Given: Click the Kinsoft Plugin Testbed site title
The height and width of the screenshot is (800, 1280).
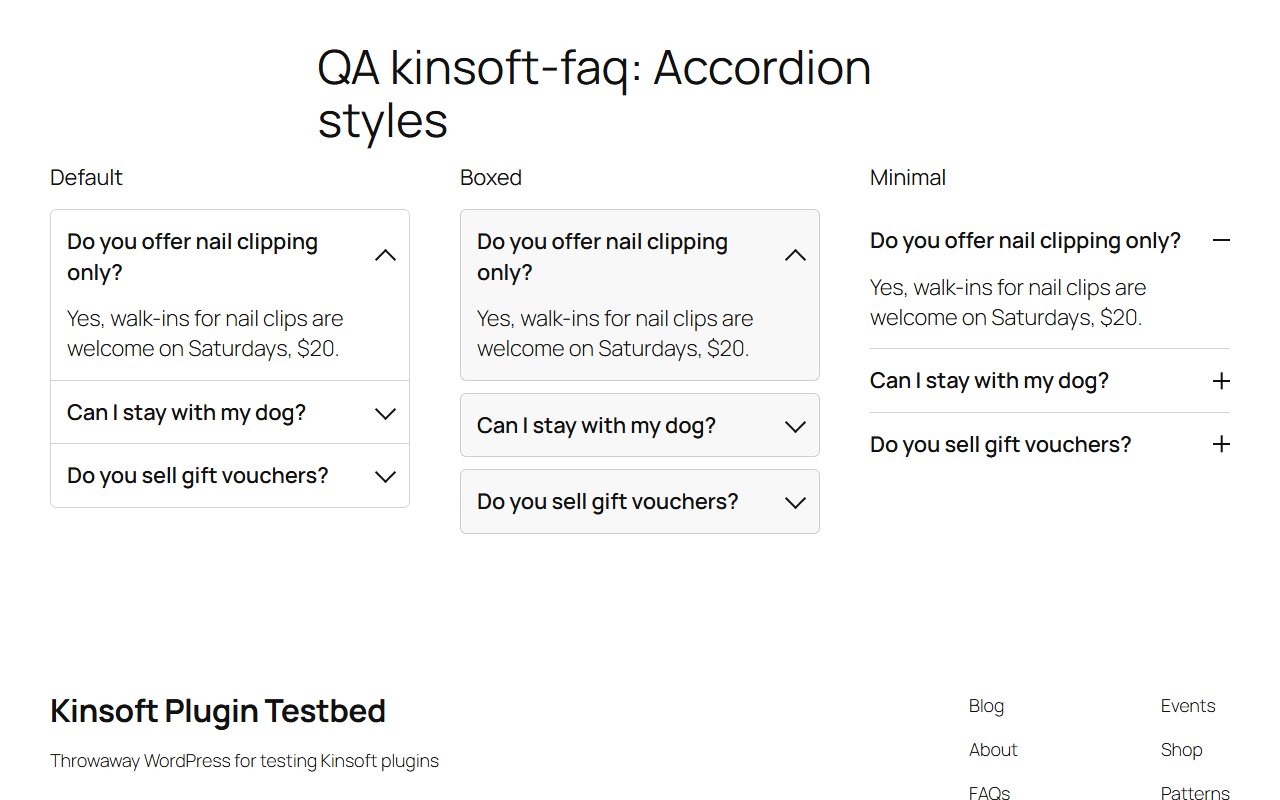Looking at the screenshot, I should [x=218, y=711].
